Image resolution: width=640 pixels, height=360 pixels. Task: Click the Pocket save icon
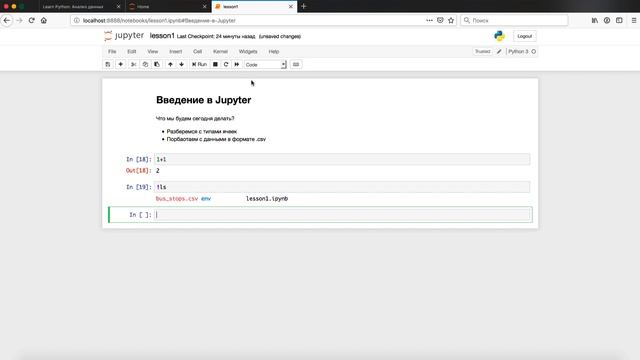pyautogui.click(x=440, y=20)
